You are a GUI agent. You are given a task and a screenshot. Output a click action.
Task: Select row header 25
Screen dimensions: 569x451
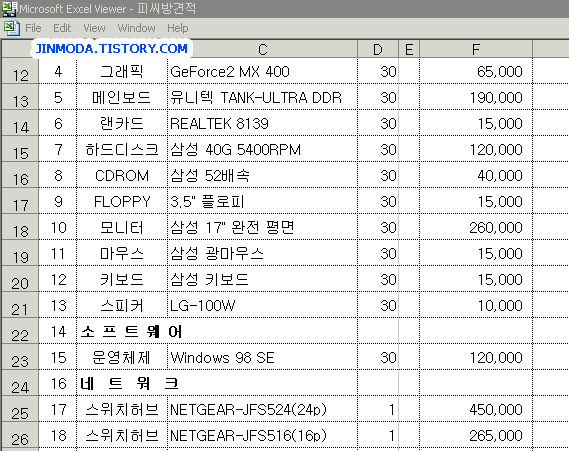(20, 409)
